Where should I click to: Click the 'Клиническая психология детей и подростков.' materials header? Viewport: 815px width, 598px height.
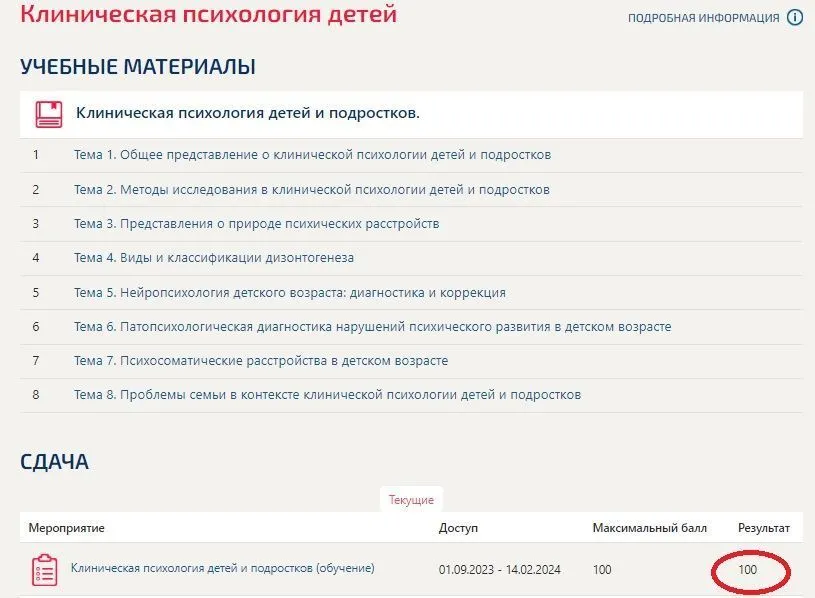coord(248,113)
